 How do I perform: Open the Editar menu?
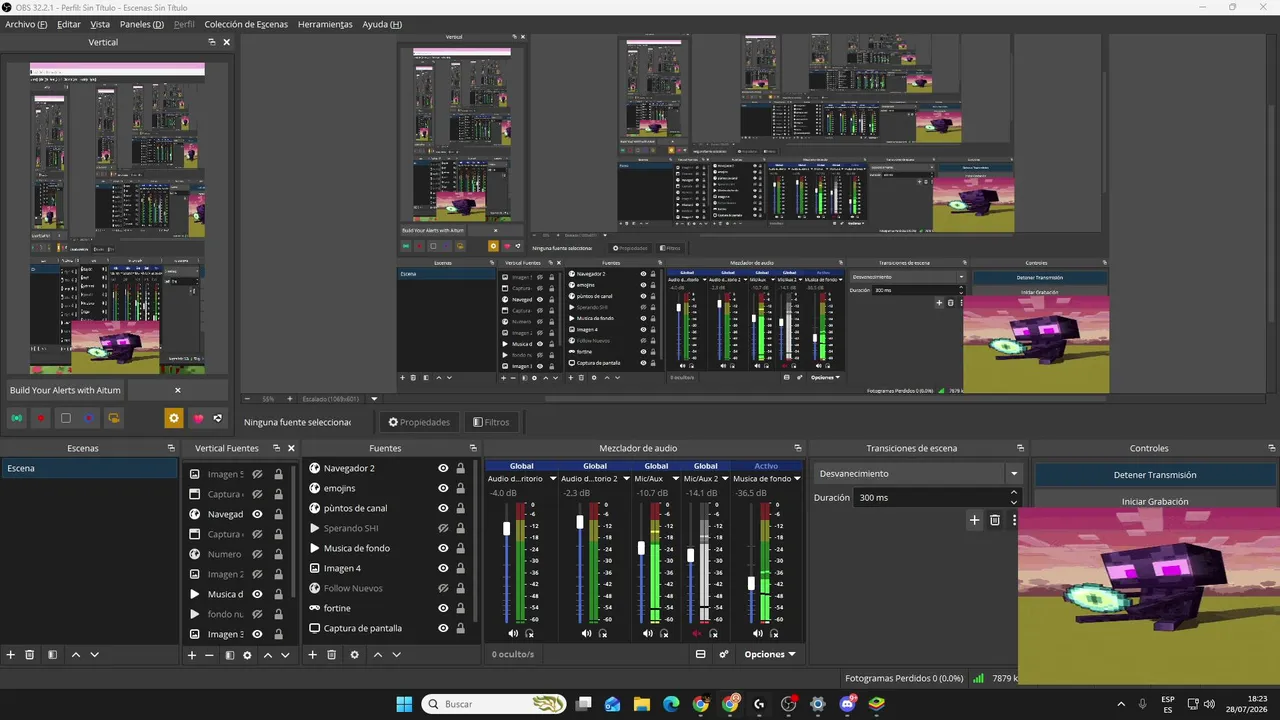click(69, 24)
